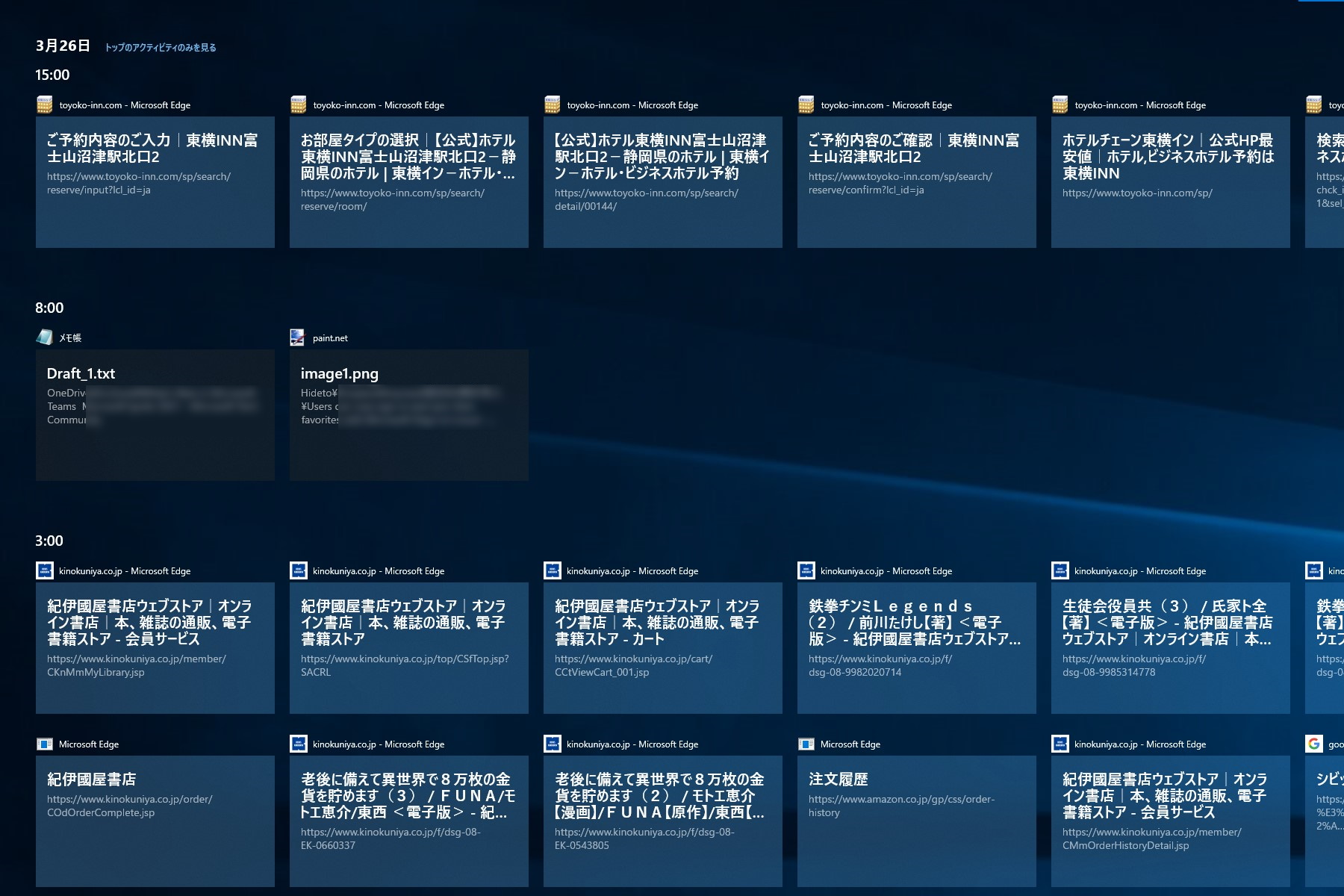The height and width of the screenshot is (896, 1344).
Task: Open the 生徒会役員共（3） book card
Action: [x=1171, y=648]
